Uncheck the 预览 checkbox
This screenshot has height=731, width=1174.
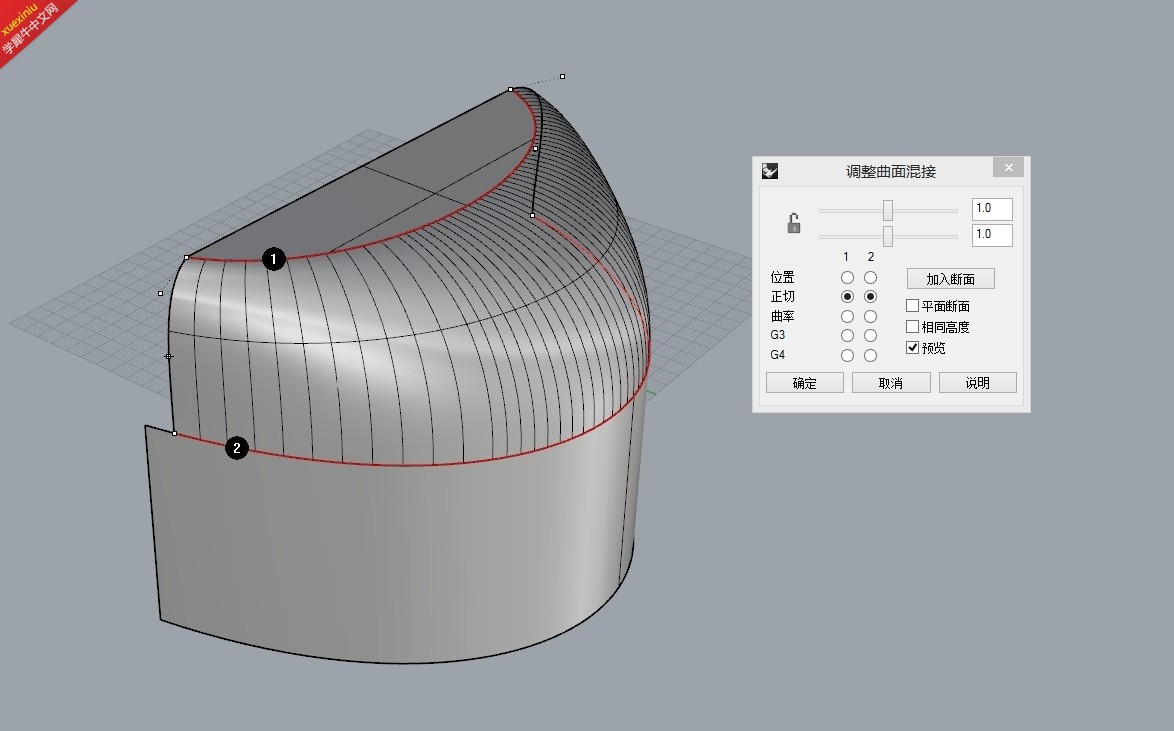(912, 348)
